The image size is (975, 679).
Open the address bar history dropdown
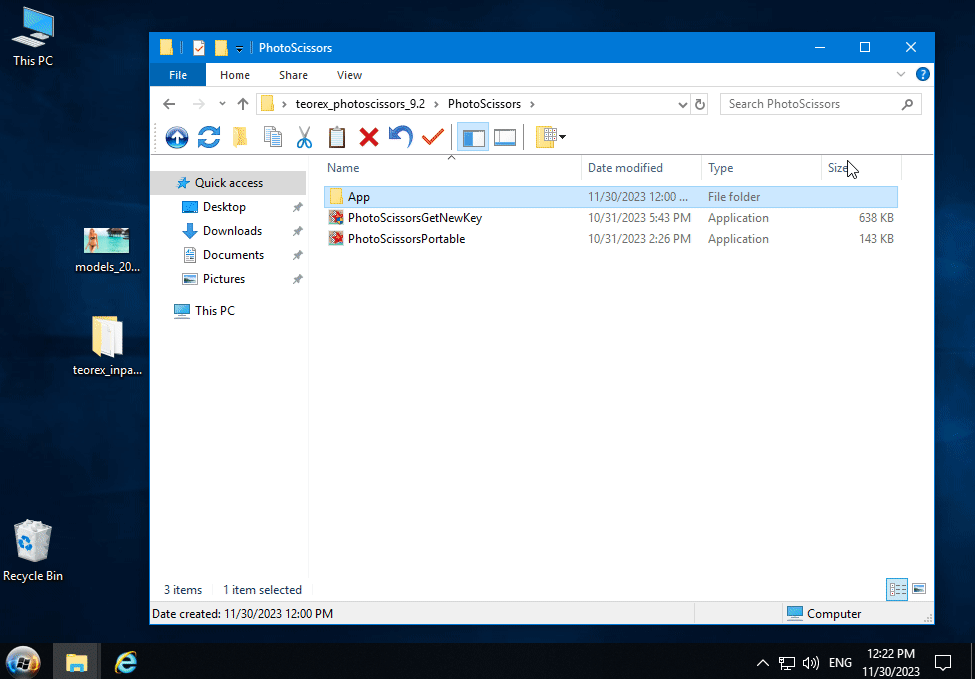click(x=683, y=104)
